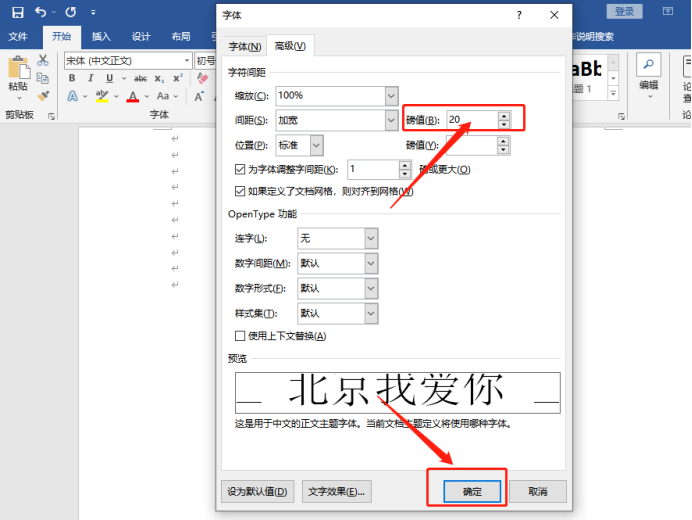Image resolution: width=692 pixels, height=520 pixels.
Task: Close the 字体 dialog
Action: point(554,15)
